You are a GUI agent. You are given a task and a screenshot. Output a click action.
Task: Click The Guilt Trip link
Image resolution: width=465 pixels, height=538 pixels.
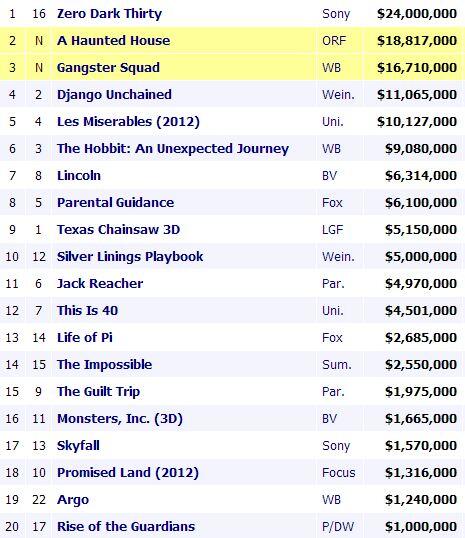[x=98, y=391]
